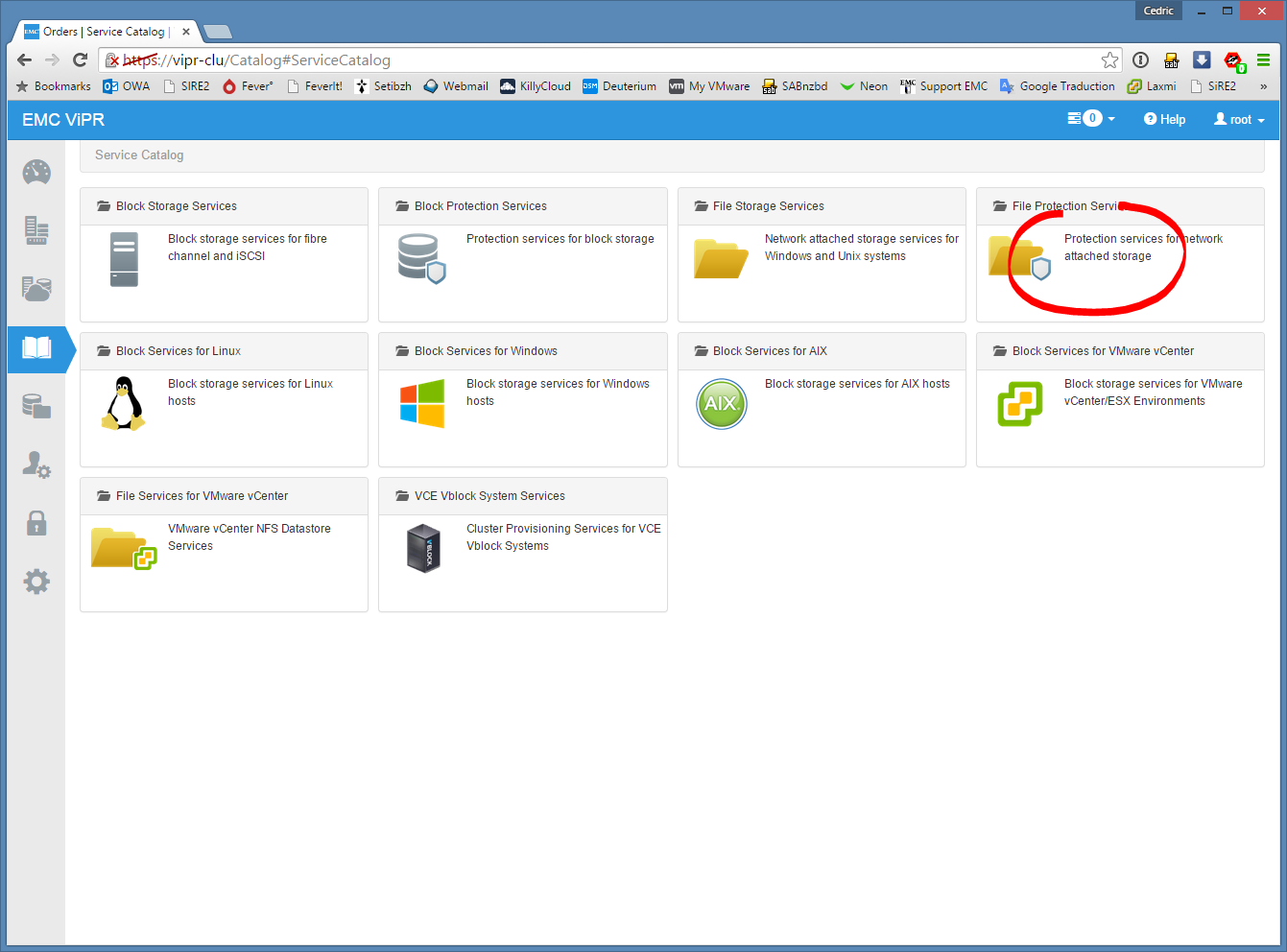The image size is (1287, 952).
Task: Open the server rack icon in the sidebar
Action: (36, 230)
